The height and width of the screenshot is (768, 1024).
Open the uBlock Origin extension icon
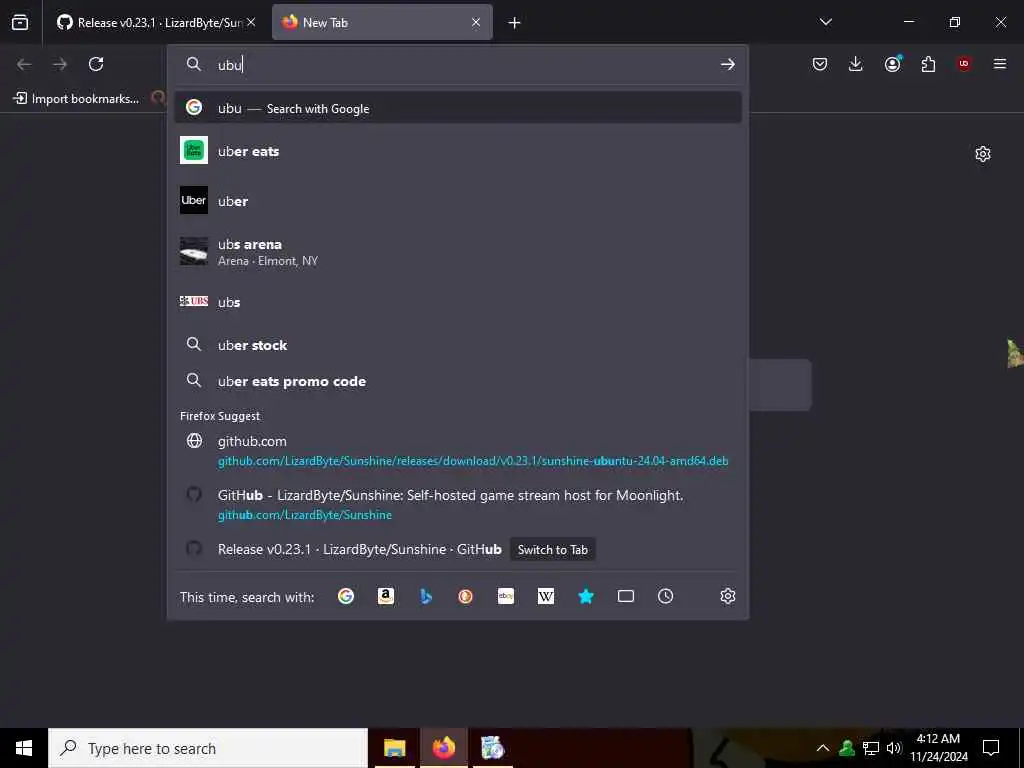pos(964,63)
